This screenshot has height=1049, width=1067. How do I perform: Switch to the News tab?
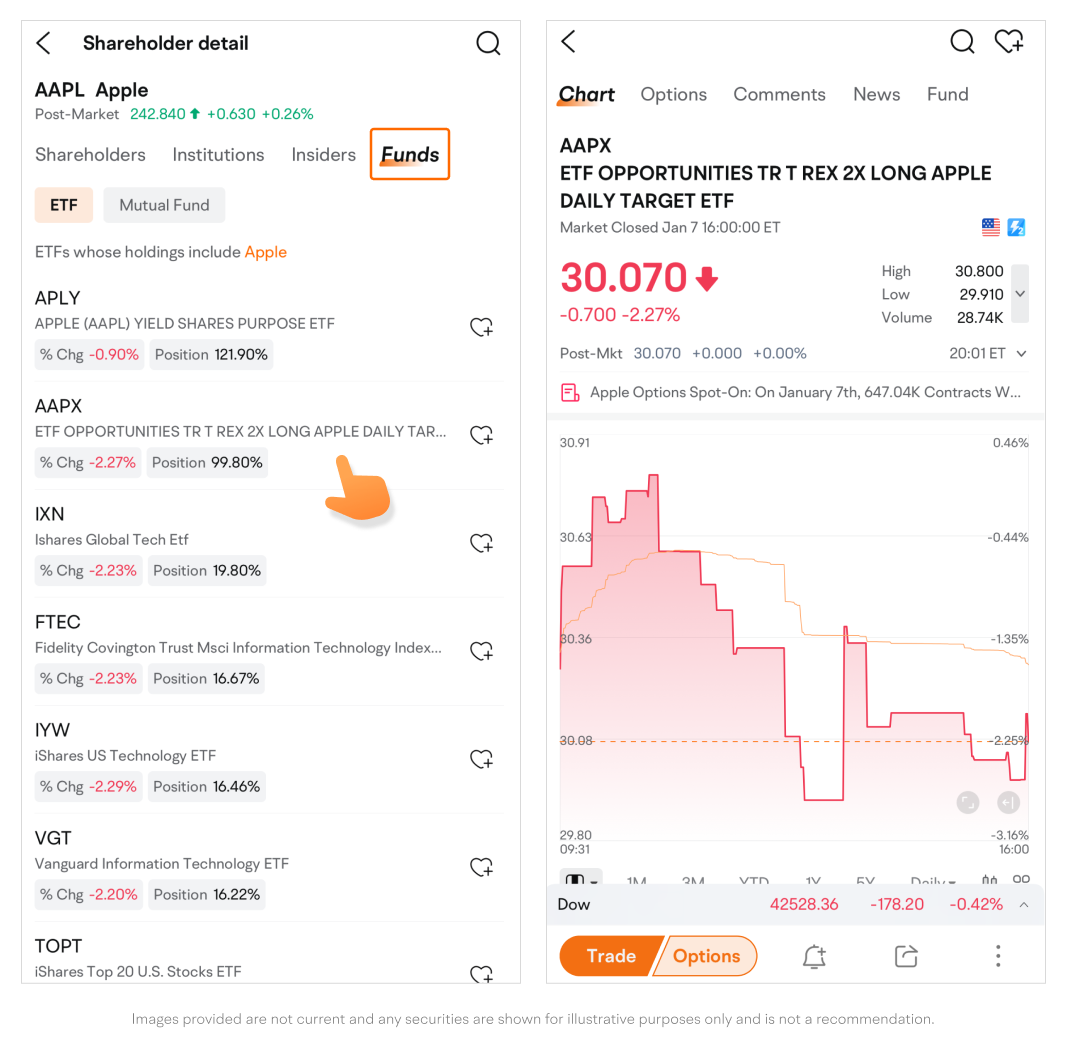point(876,94)
